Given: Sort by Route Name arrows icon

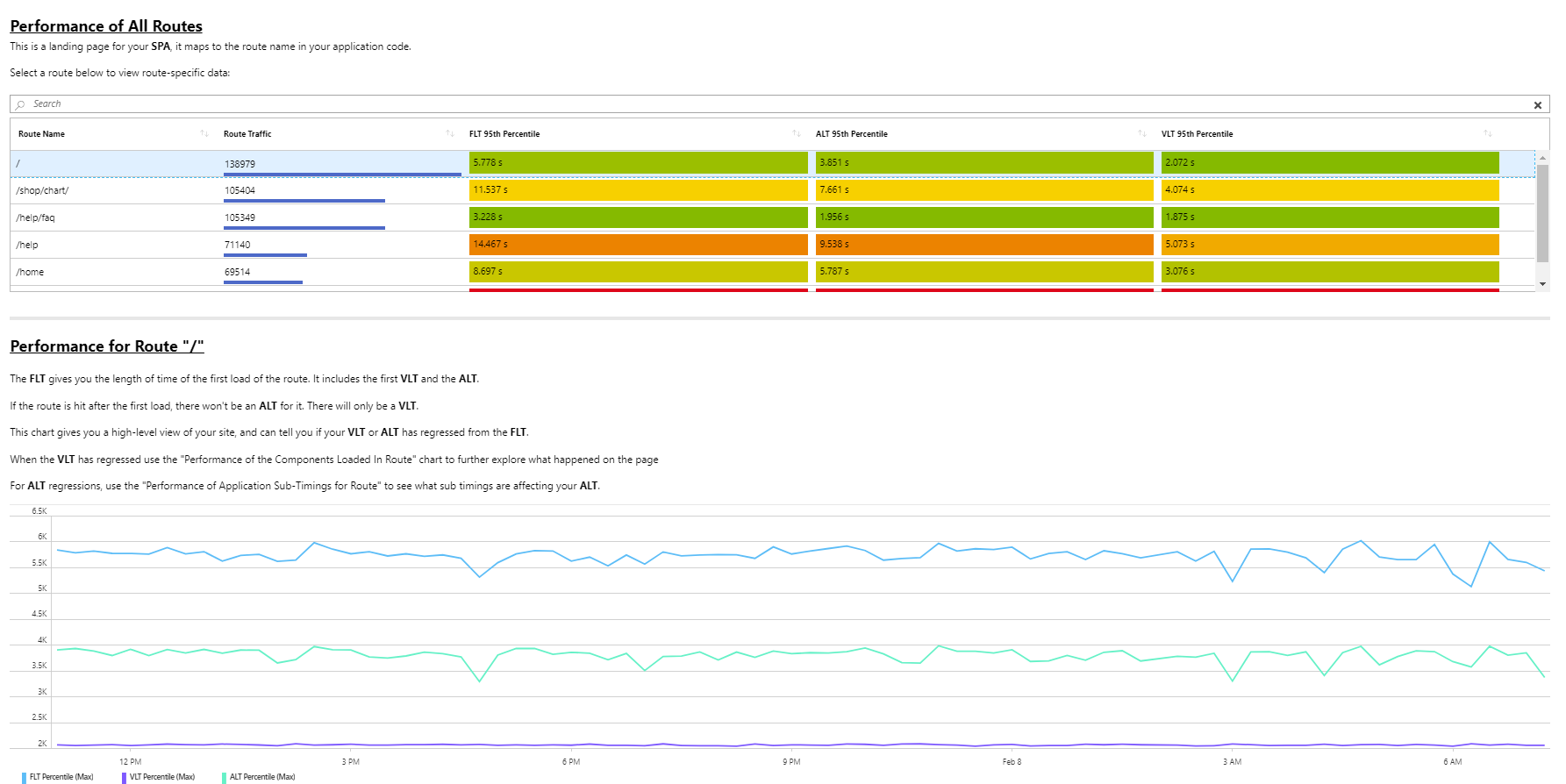Looking at the screenshot, I should (x=204, y=134).
